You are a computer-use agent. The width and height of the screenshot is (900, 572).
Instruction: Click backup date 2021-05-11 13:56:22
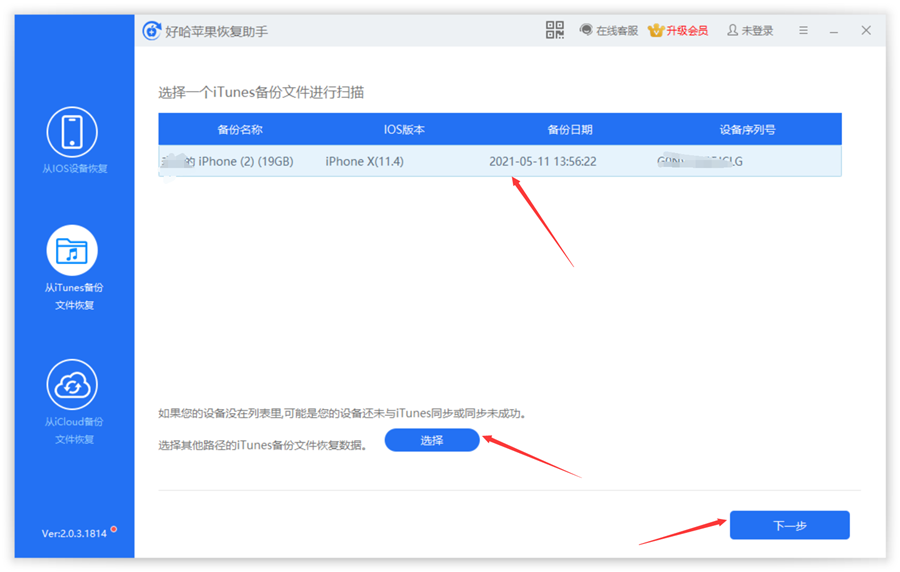tap(542, 162)
